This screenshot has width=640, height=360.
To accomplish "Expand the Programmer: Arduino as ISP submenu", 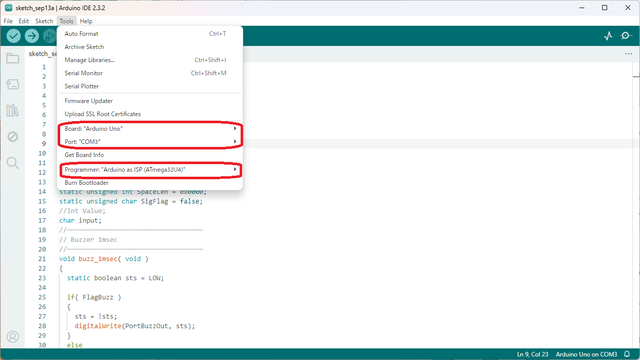I will pos(150,169).
